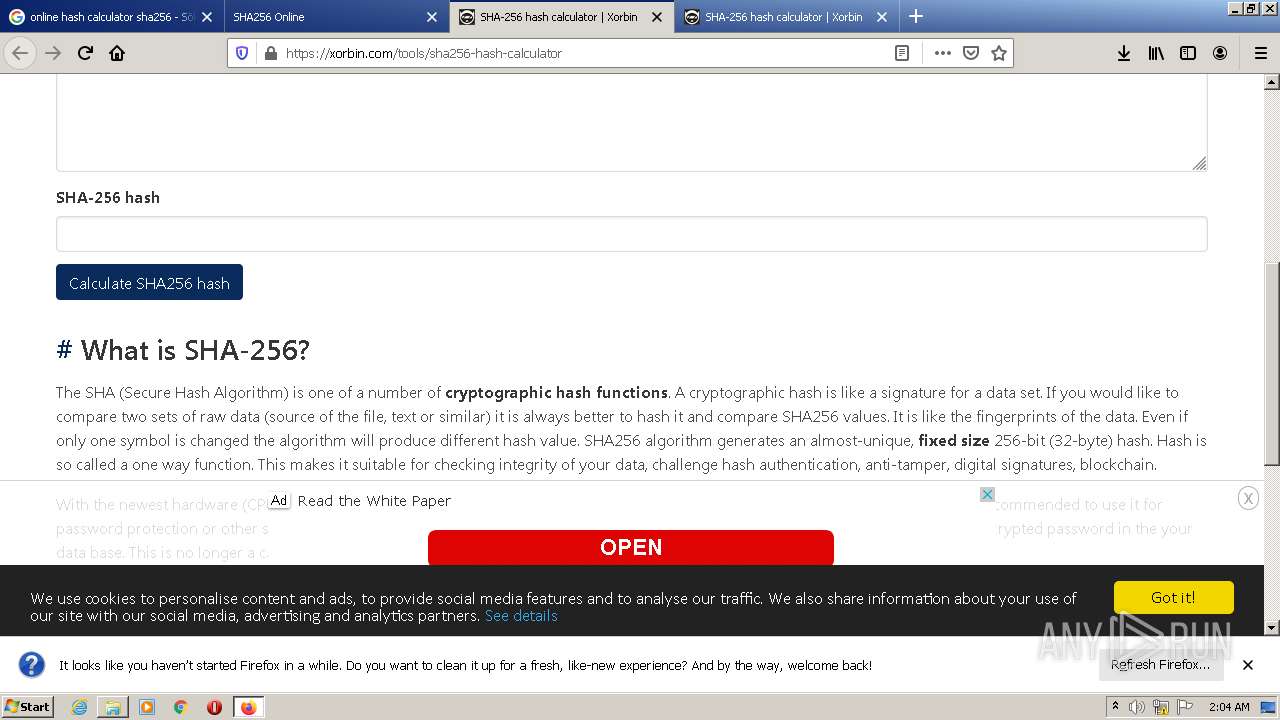Open a new tab

click(x=916, y=16)
